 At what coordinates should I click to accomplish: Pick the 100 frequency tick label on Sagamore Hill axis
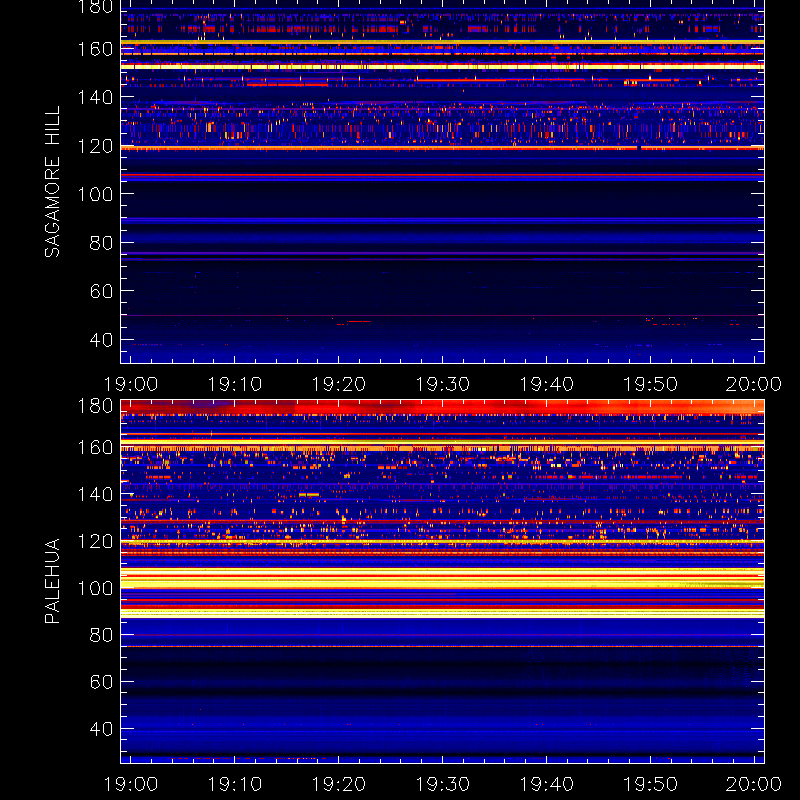point(95,194)
